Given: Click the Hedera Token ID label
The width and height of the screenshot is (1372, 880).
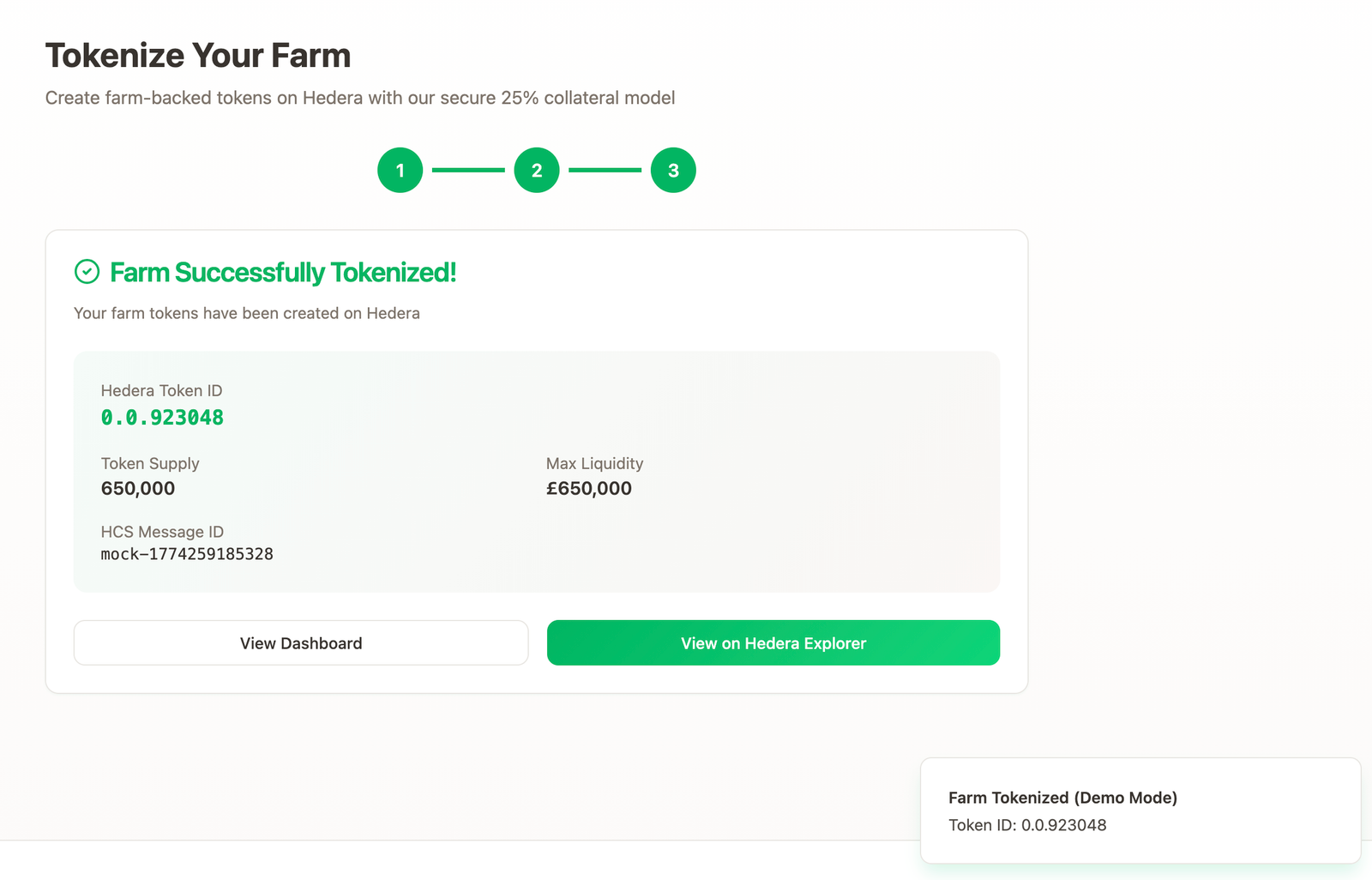Looking at the screenshot, I should coord(161,391).
